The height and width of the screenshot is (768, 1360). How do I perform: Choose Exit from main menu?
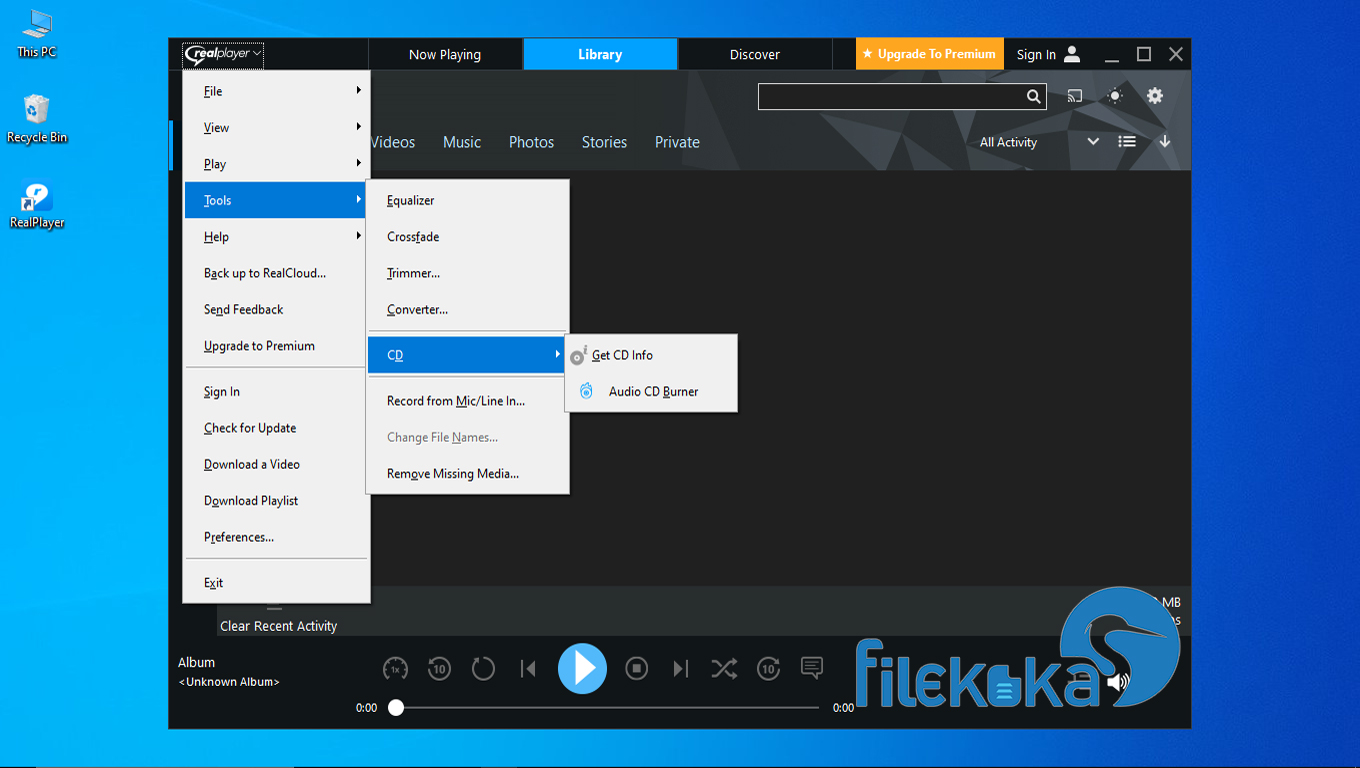pos(276,583)
